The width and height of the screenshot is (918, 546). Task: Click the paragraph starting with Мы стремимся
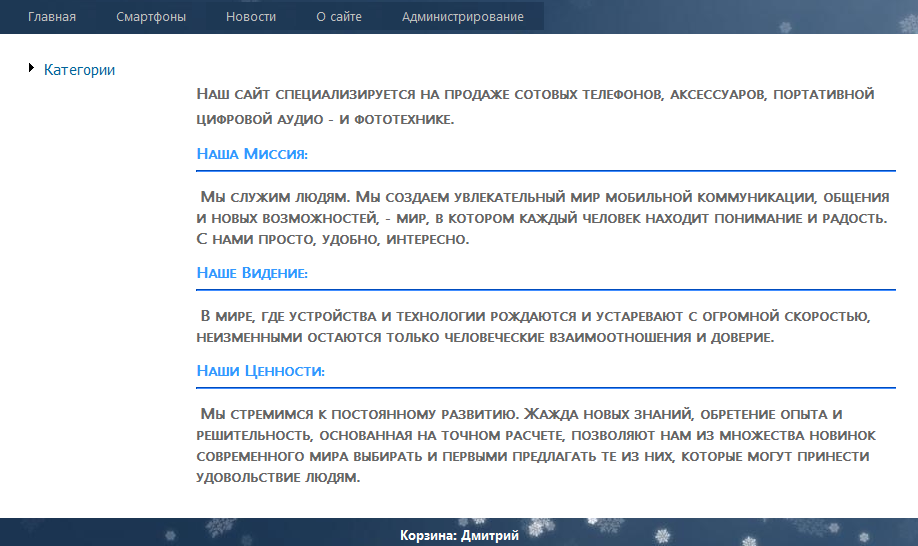point(536,445)
